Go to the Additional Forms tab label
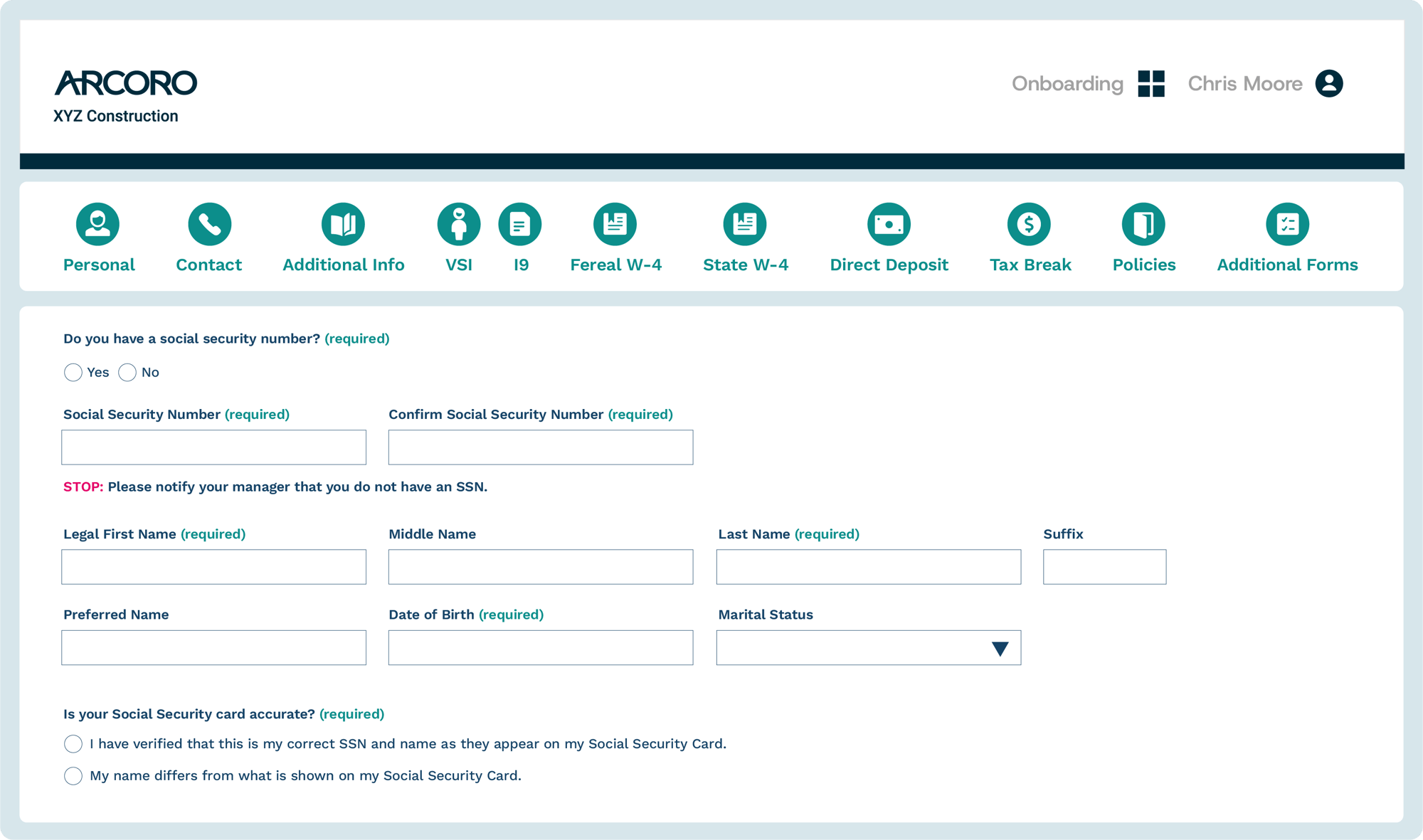Screen dimensions: 1423x840 pyautogui.click(x=1288, y=265)
